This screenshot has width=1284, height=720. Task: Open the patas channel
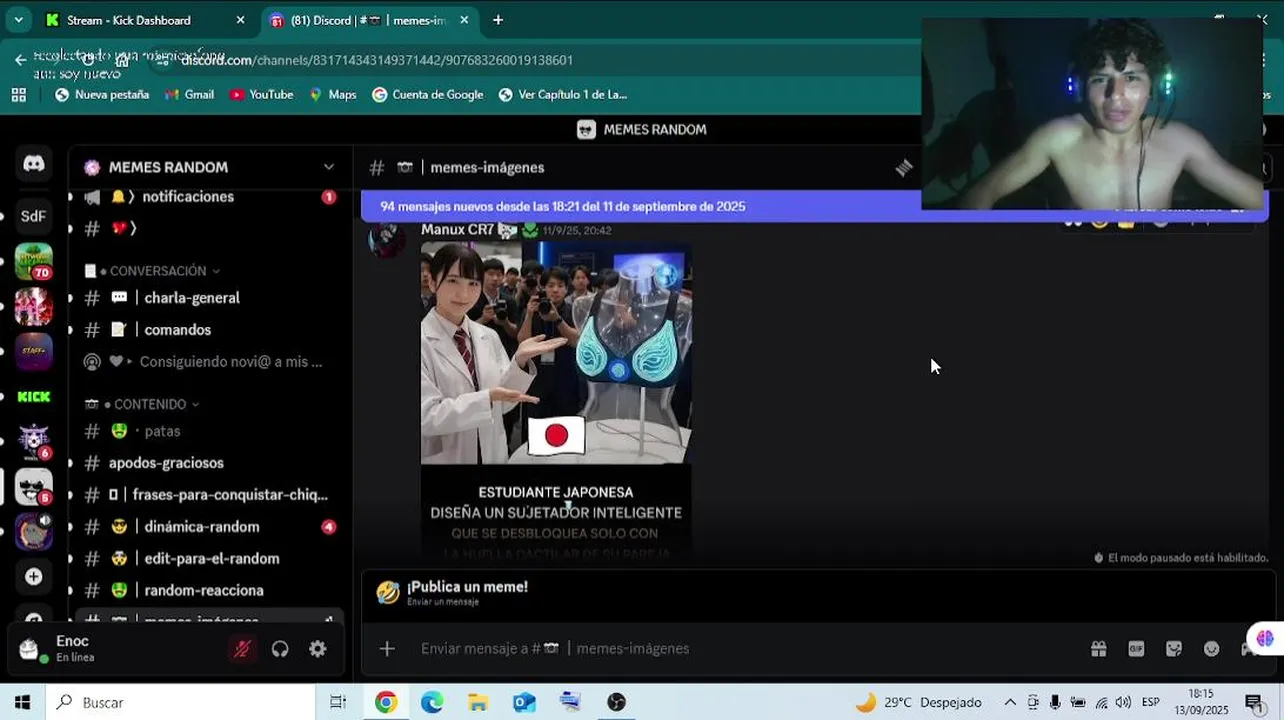(x=207, y=431)
